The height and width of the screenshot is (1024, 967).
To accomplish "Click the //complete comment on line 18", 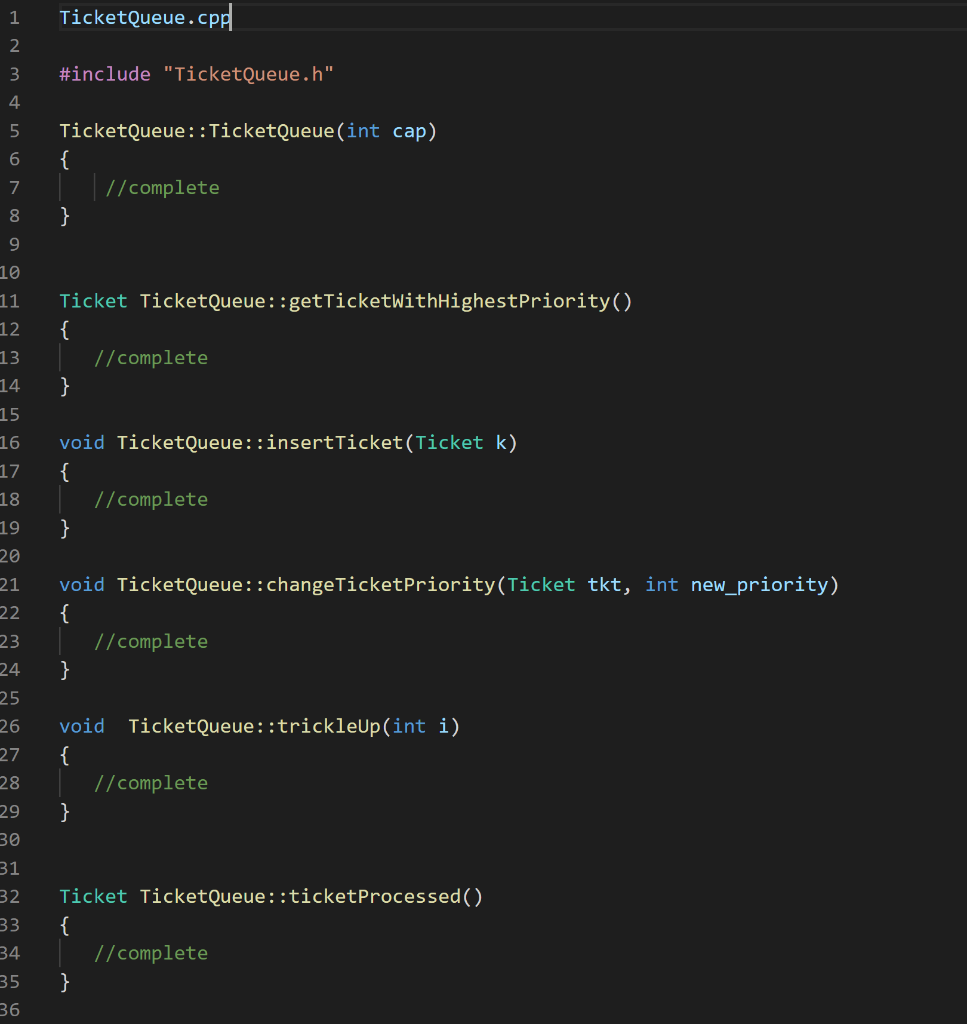I will 151,500.
